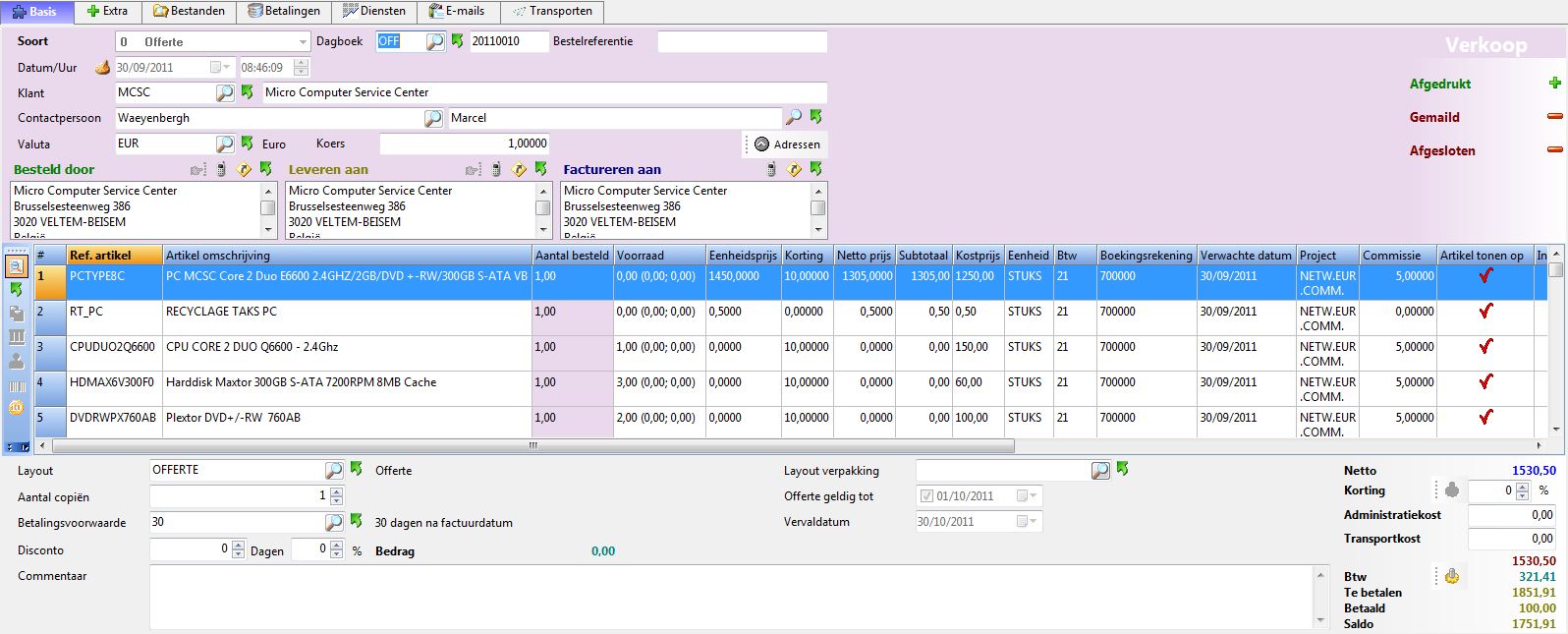Click phone icon in Leveren aan header
1568x634 pixels.
click(x=496, y=170)
